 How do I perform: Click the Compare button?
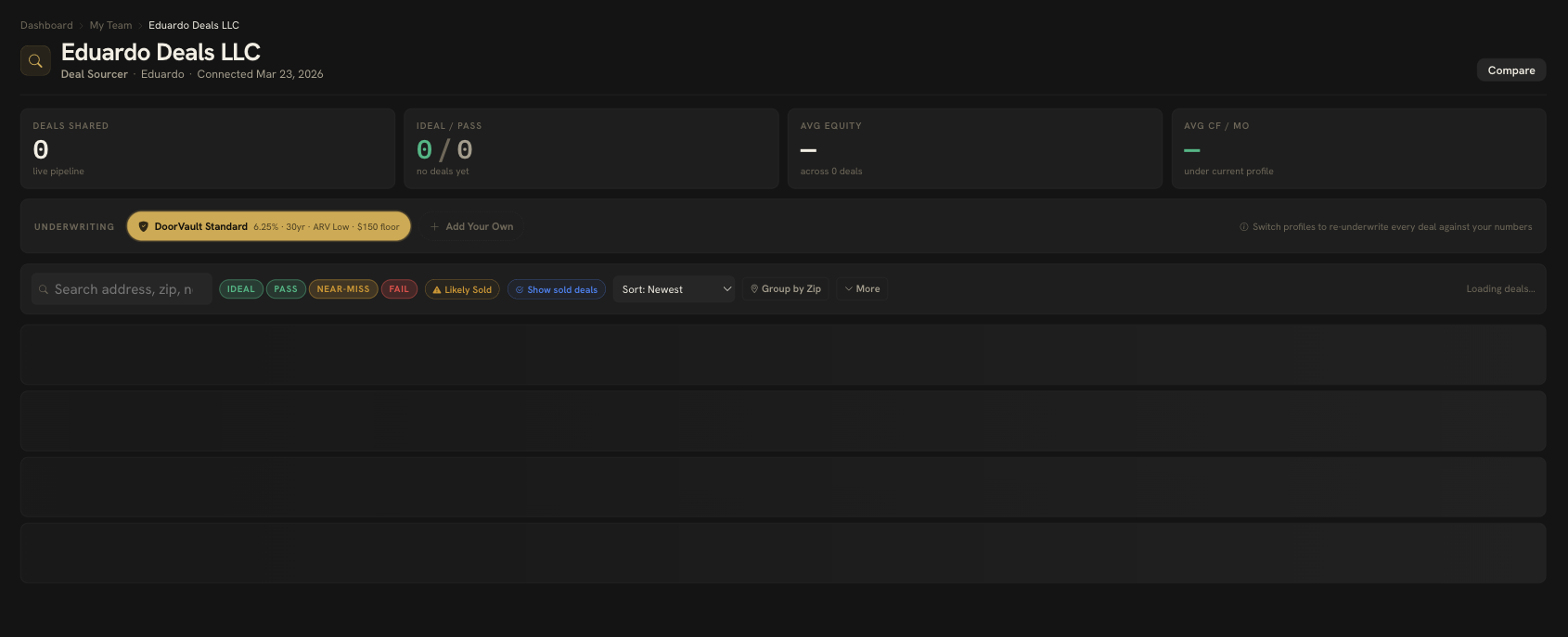pos(1511,70)
